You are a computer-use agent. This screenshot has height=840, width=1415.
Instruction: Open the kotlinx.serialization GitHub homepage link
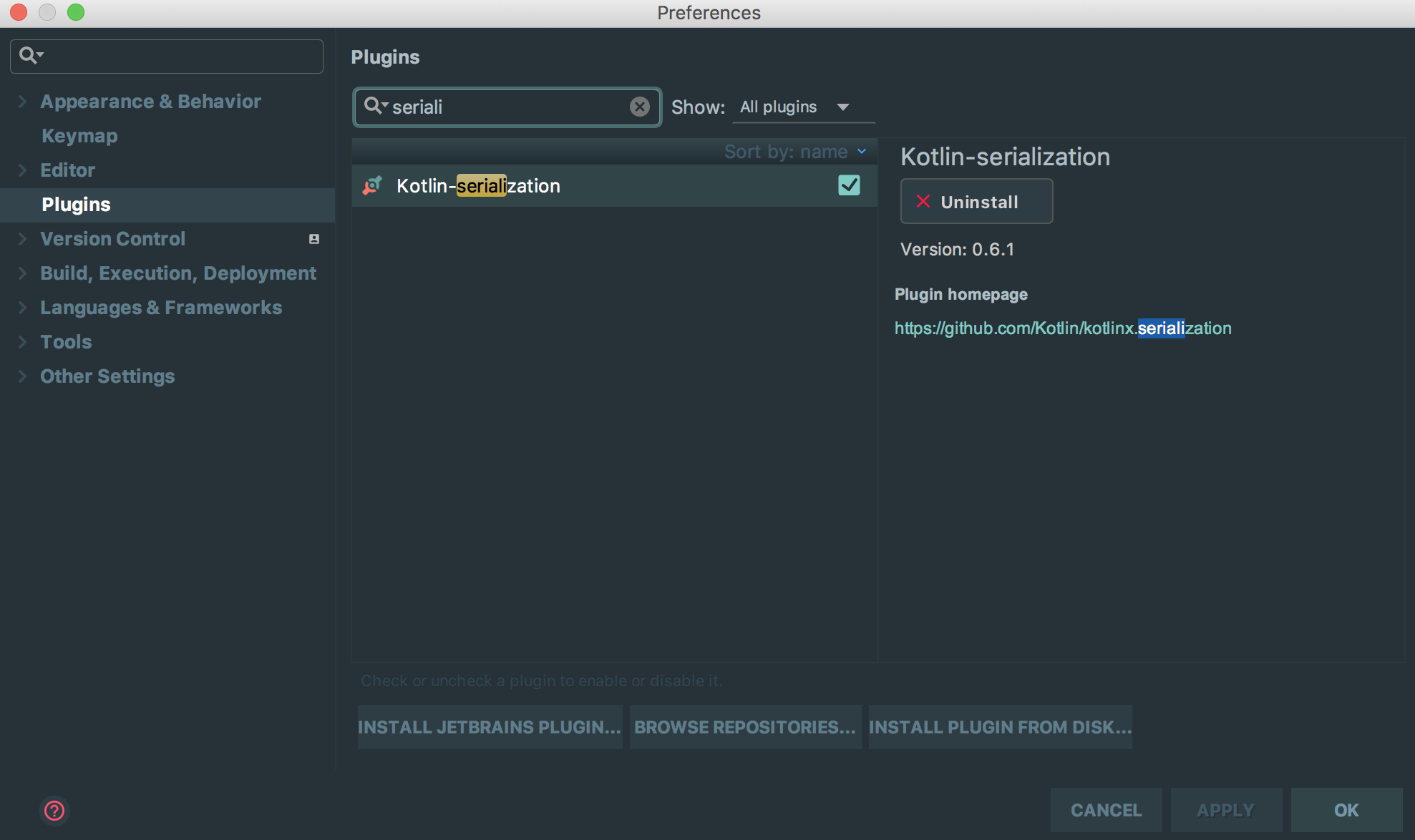(1063, 328)
